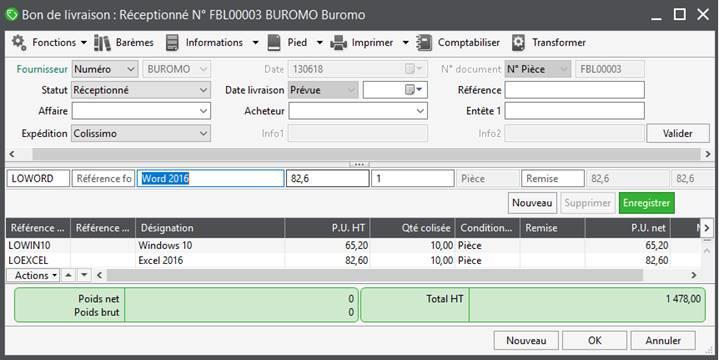This screenshot has width=719, height=360.
Task: Click the P.U. net column header
Action: point(627,228)
